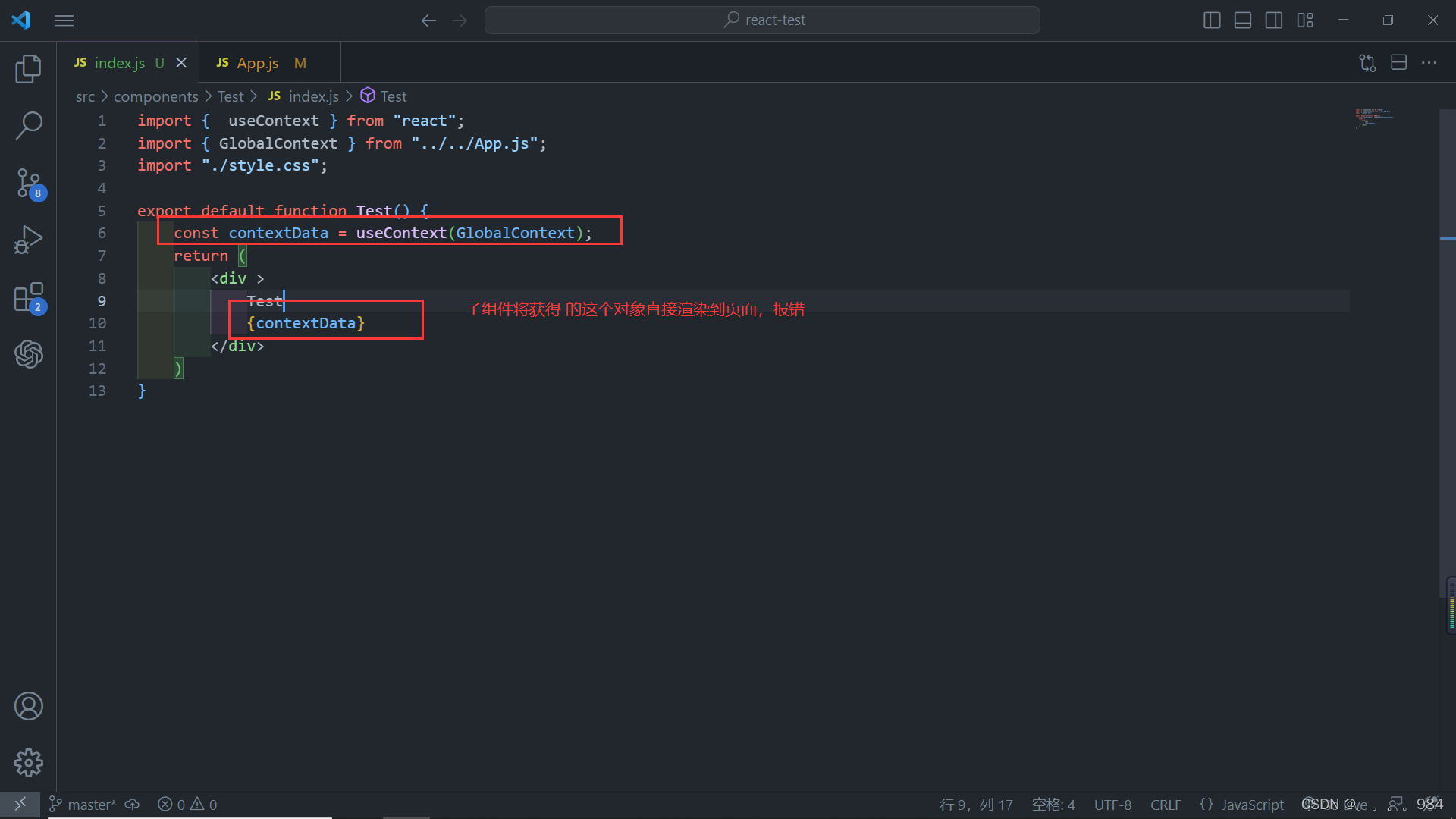Open the Extensions view

tap(28, 297)
